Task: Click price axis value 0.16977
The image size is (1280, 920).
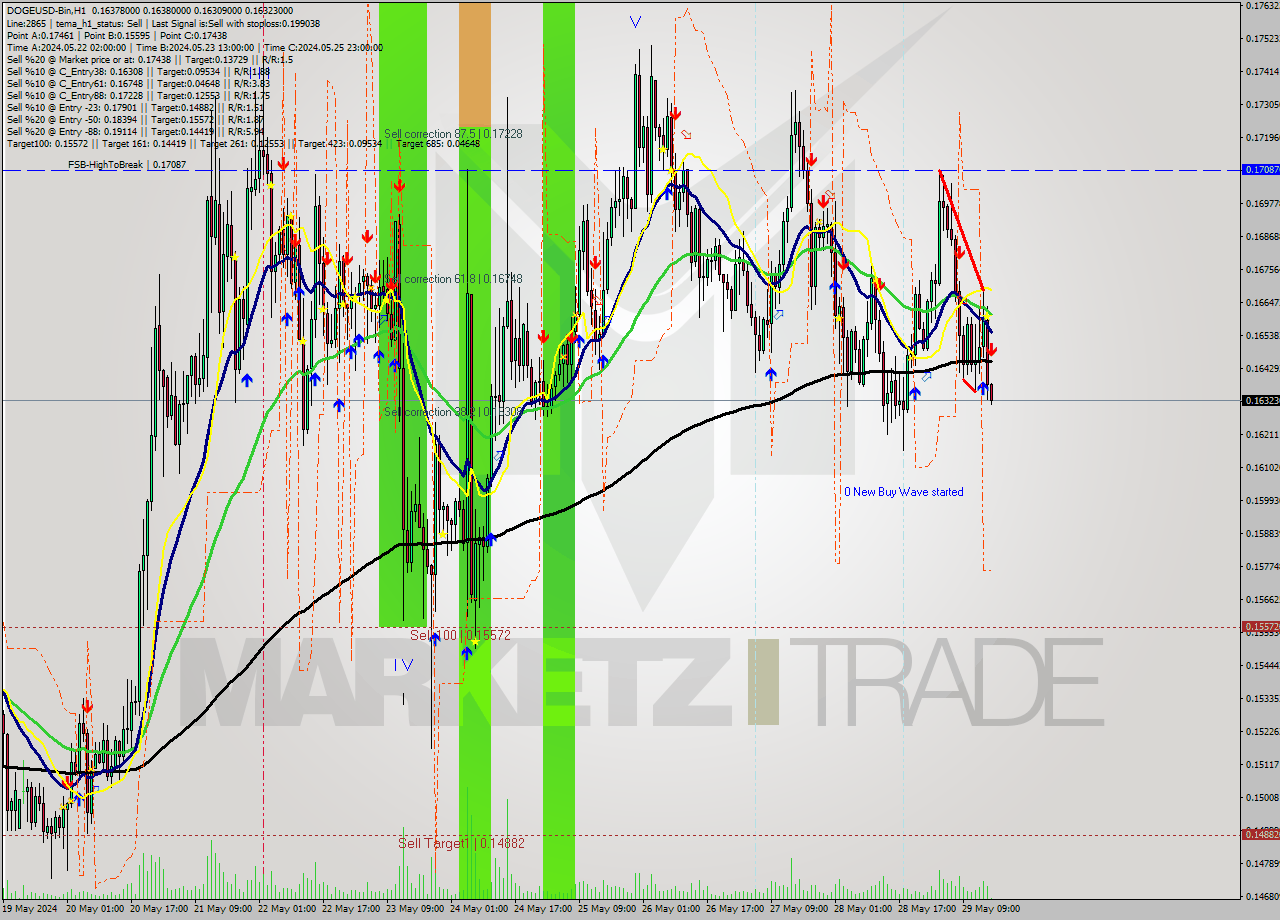Action: (x=1262, y=203)
